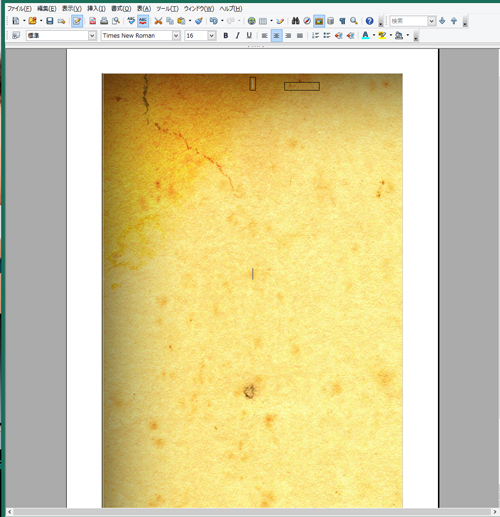Export directly as PDF
Screen dimensions: 500x517
coord(93,21)
